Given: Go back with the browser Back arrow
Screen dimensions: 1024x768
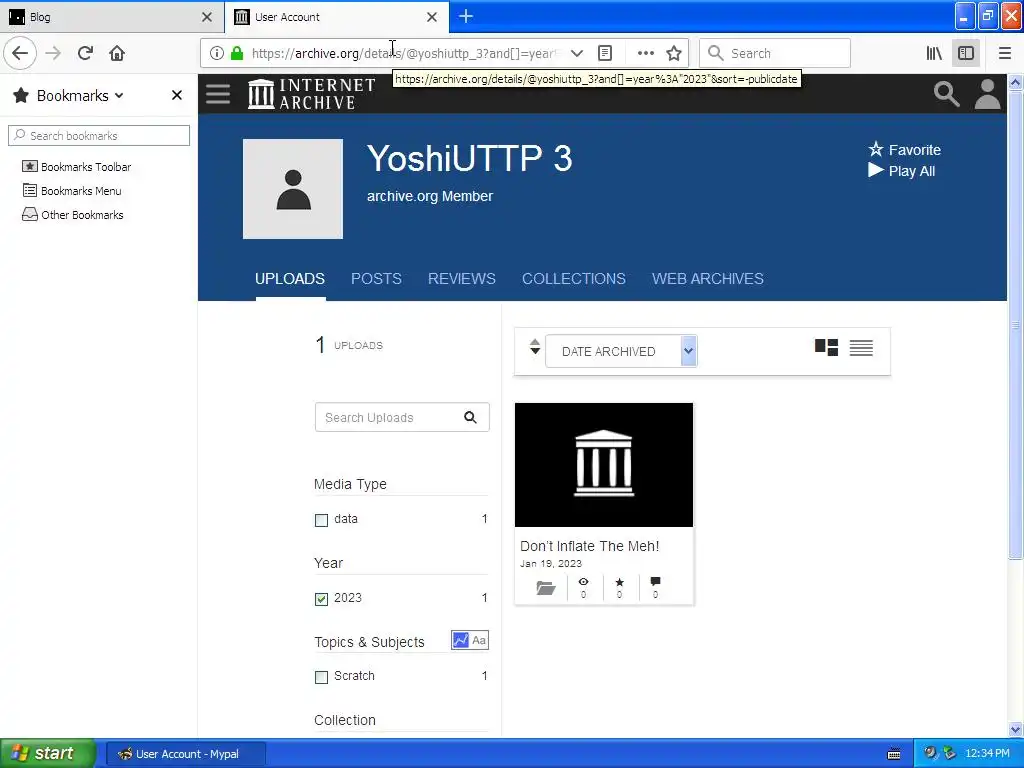Looking at the screenshot, I should [20, 53].
